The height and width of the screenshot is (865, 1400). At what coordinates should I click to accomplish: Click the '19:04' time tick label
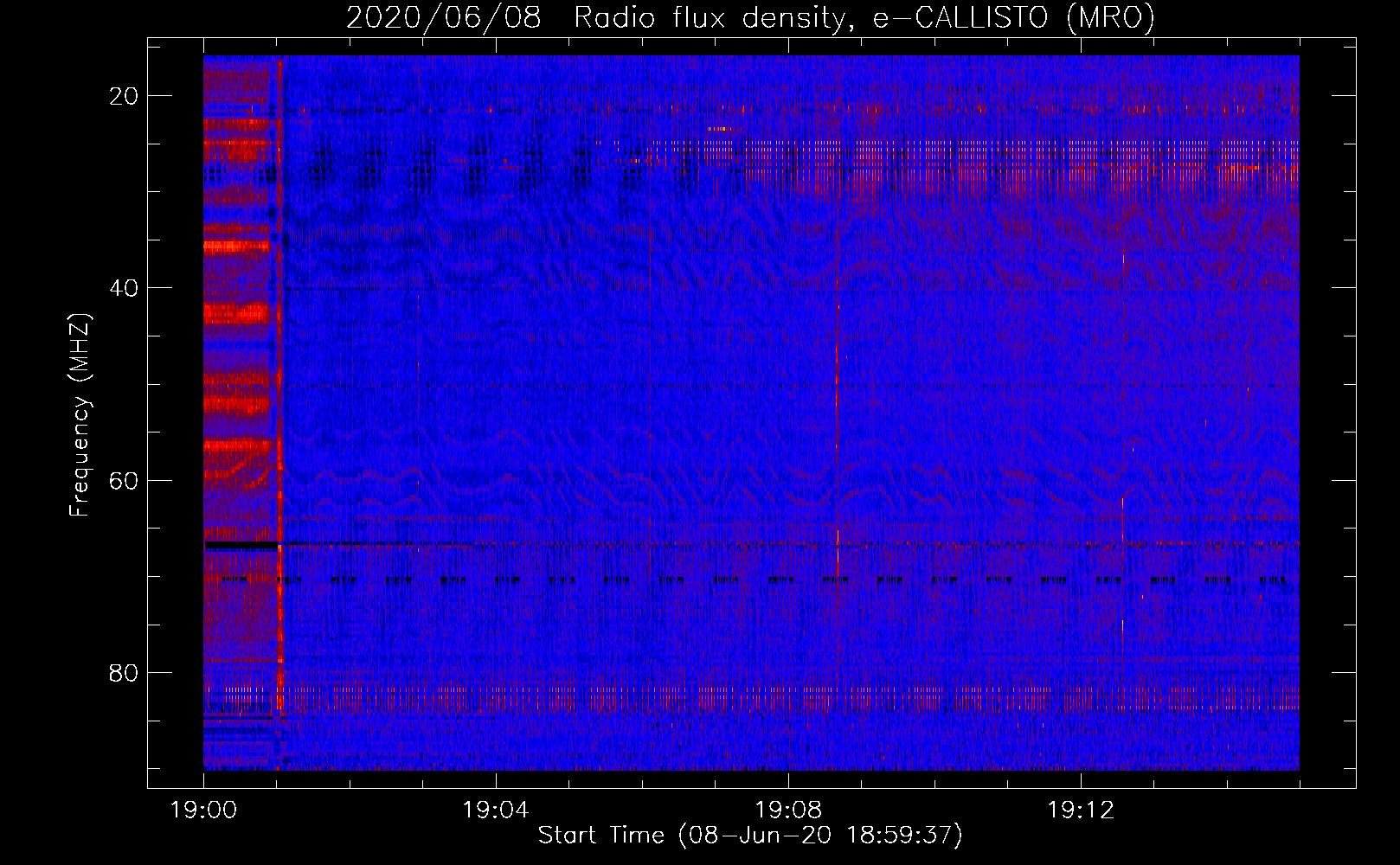495,811
